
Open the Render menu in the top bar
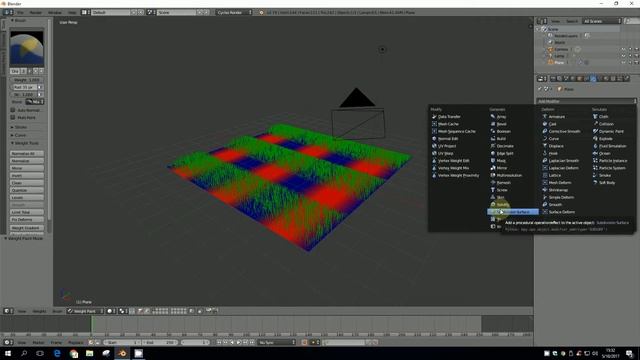pos(36,13)
